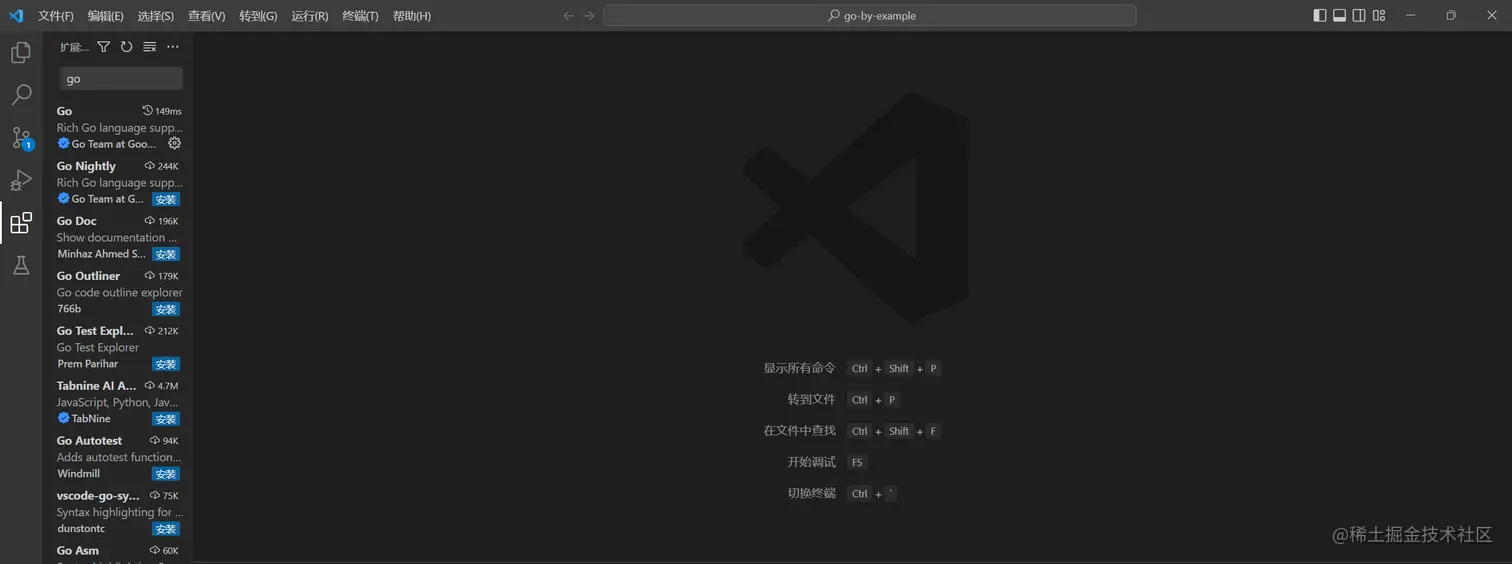Click publisher 'Minhaz Ahmed S...' text
Image resolution: width=1512 pixels, height=564 pixels.
[x=101, y=254]
